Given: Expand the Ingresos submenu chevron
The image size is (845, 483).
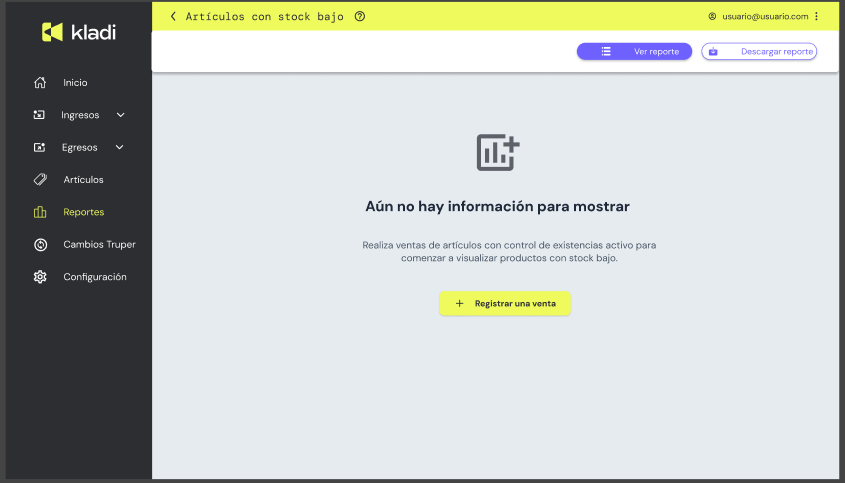Looking at the screenshot, I should (121, 115).
